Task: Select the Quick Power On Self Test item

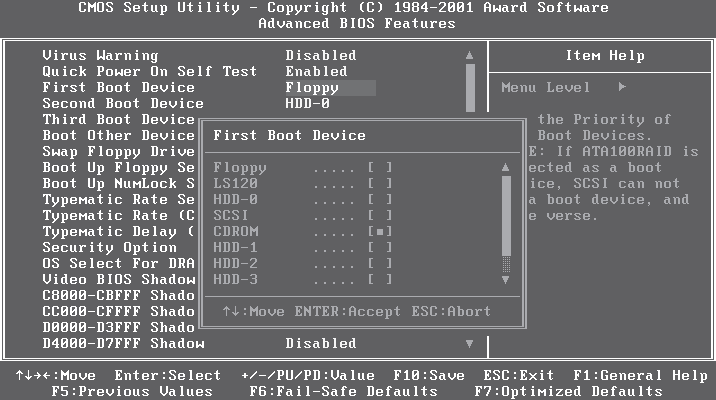Action: (x=149, y=72)
